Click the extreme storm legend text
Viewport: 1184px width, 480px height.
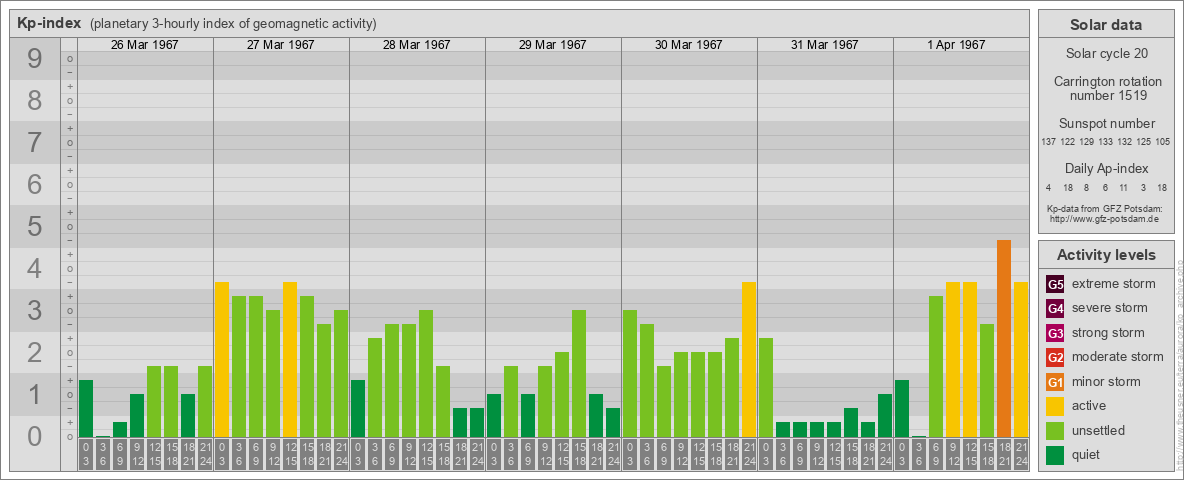pyautogui.click(x=1114, y=284)
